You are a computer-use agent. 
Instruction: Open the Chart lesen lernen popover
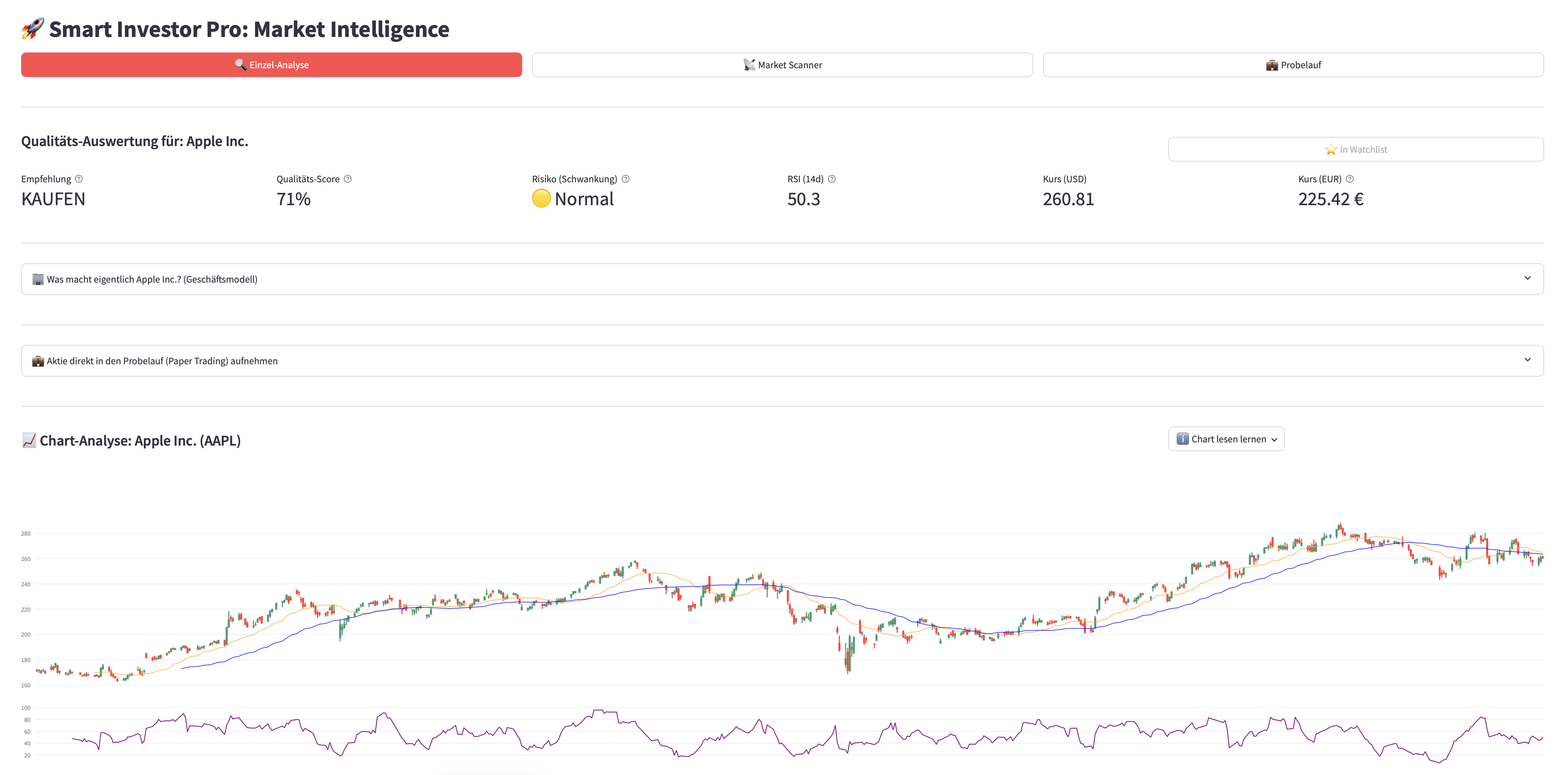(1226, 439)
